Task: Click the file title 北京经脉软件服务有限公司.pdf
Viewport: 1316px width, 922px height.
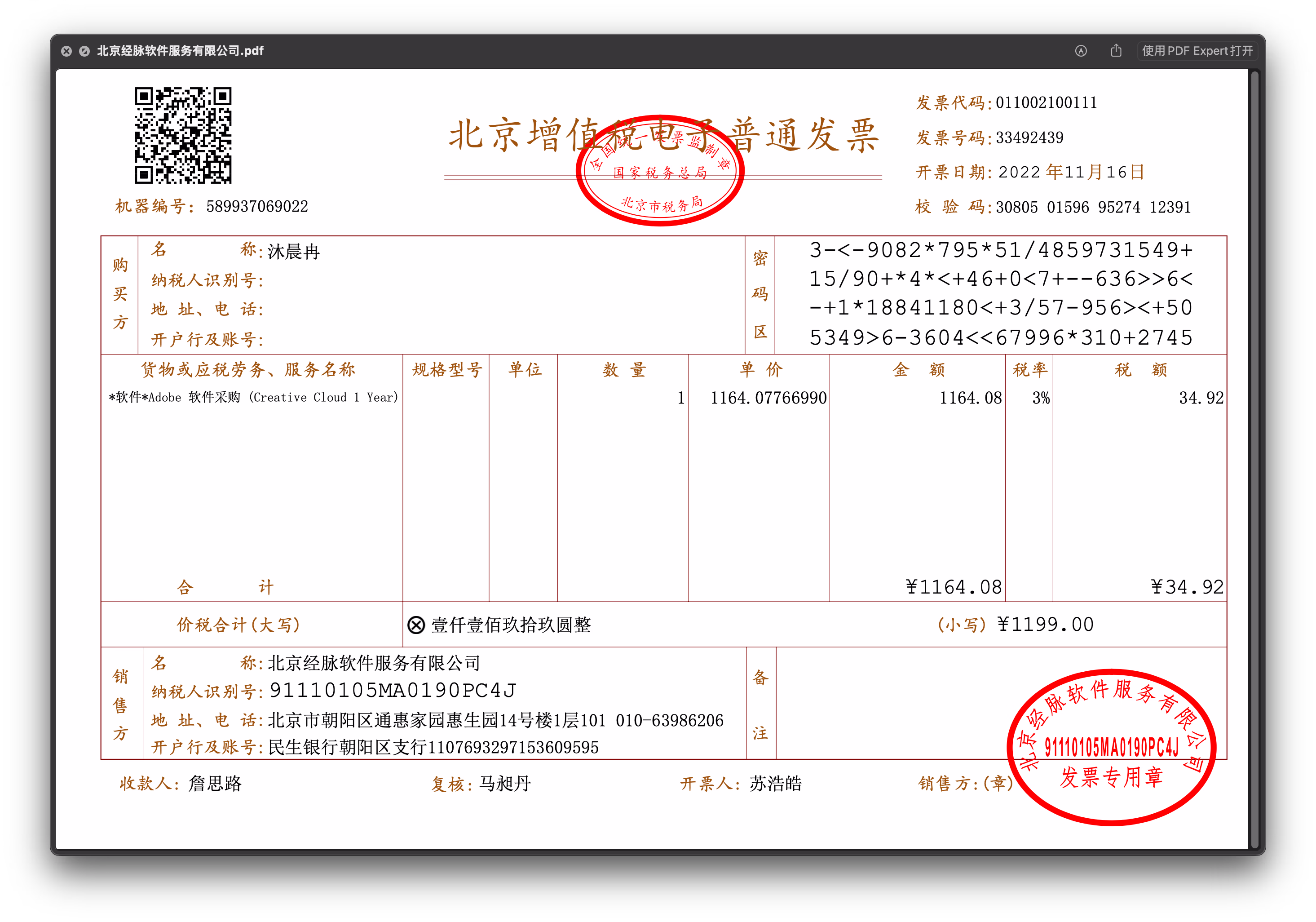Action: [x=180, y=51]
